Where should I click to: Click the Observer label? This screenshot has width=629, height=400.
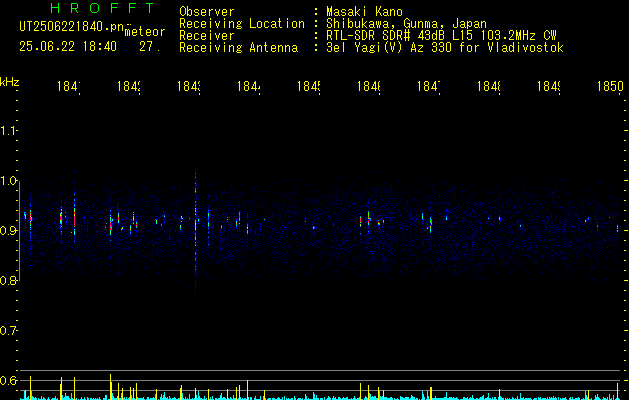tap(207, 12)
